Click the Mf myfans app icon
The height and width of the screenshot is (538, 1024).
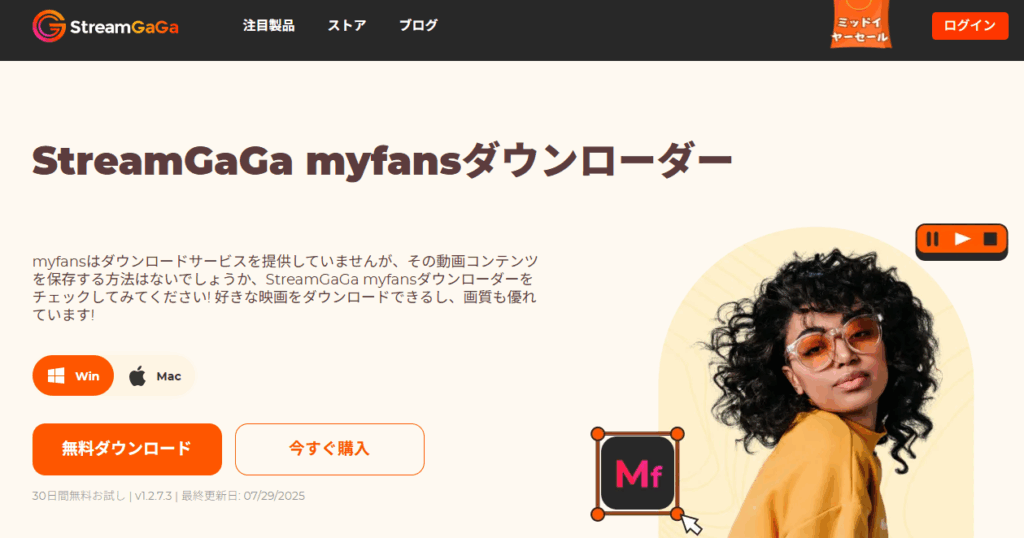637,473
